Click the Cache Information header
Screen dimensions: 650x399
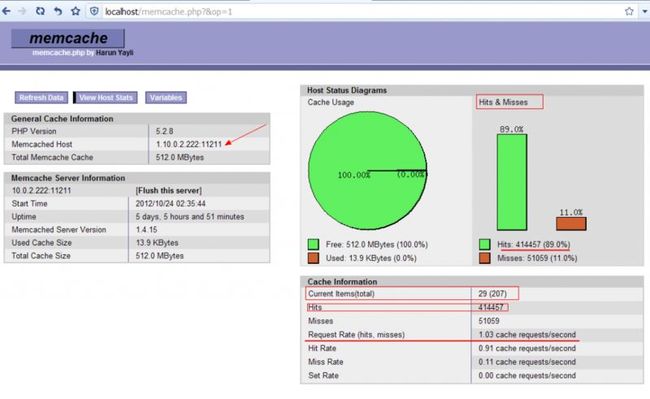click(342, 282)
